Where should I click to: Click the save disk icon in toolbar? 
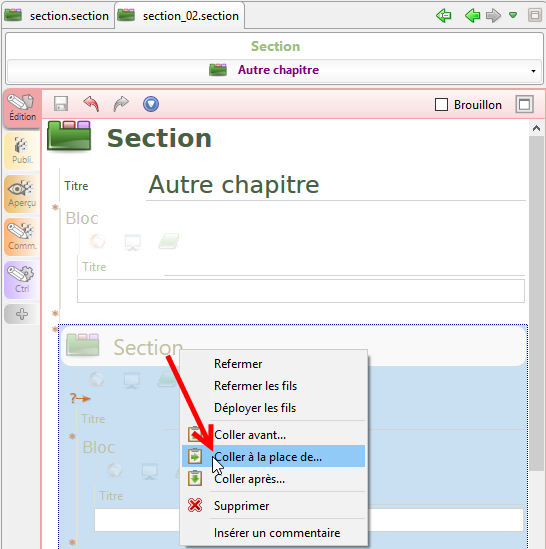click(61, 104)
